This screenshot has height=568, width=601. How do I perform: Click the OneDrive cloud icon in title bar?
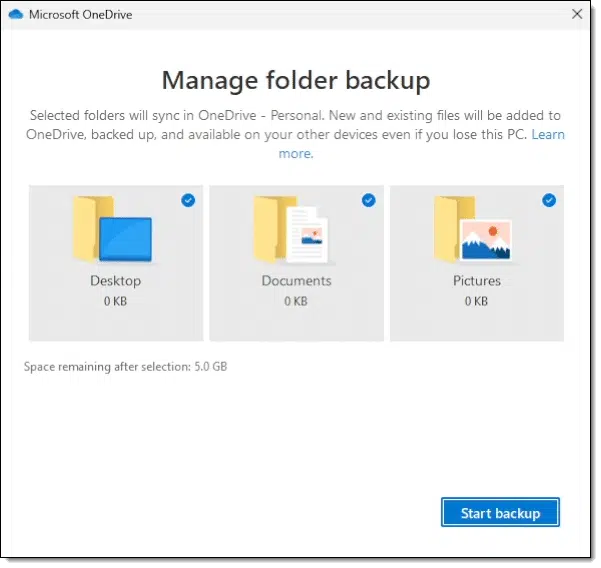click(16, 15)
